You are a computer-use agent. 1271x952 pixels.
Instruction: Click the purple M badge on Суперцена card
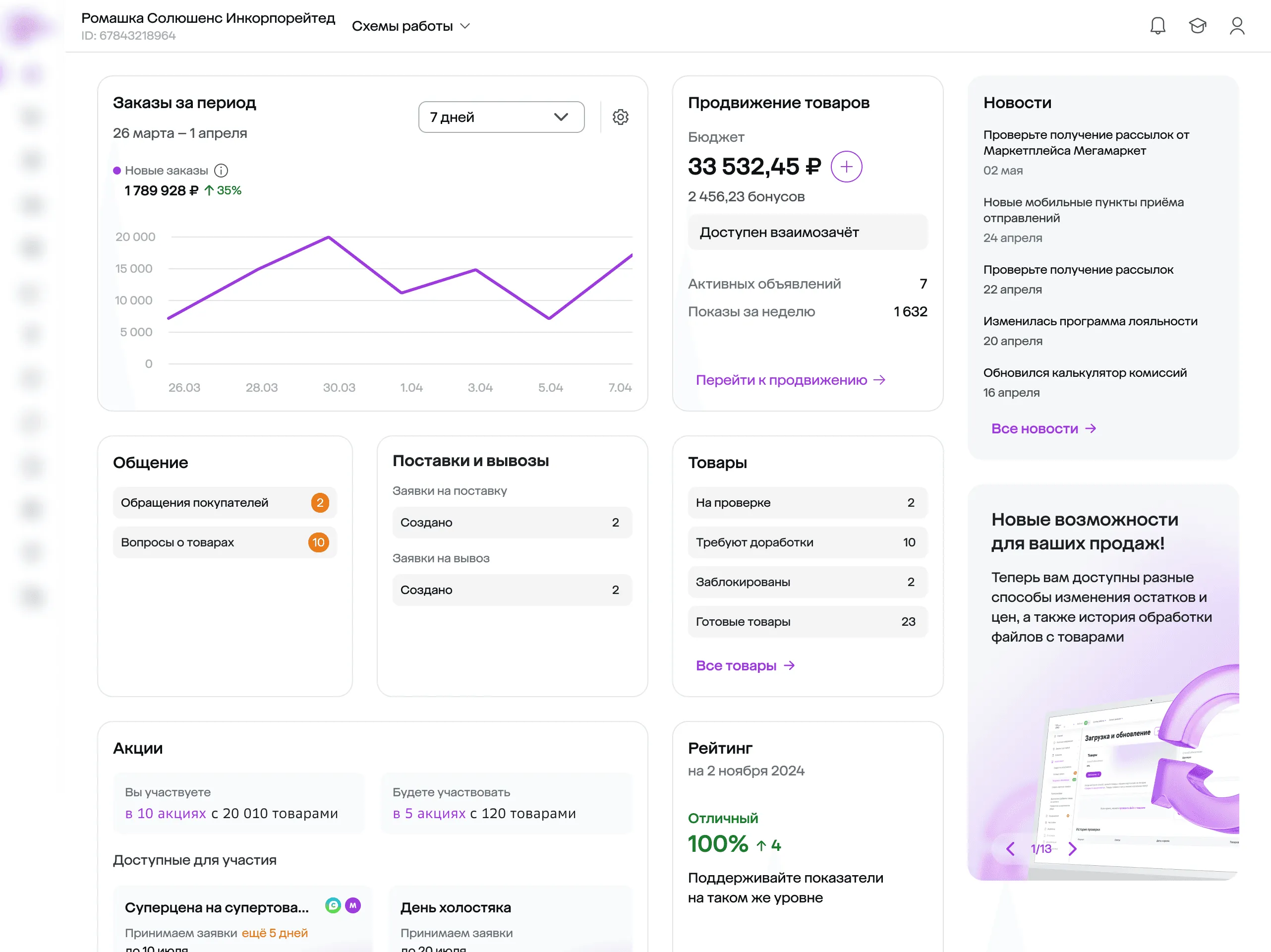pyautogui.click(x=353, y=905)
